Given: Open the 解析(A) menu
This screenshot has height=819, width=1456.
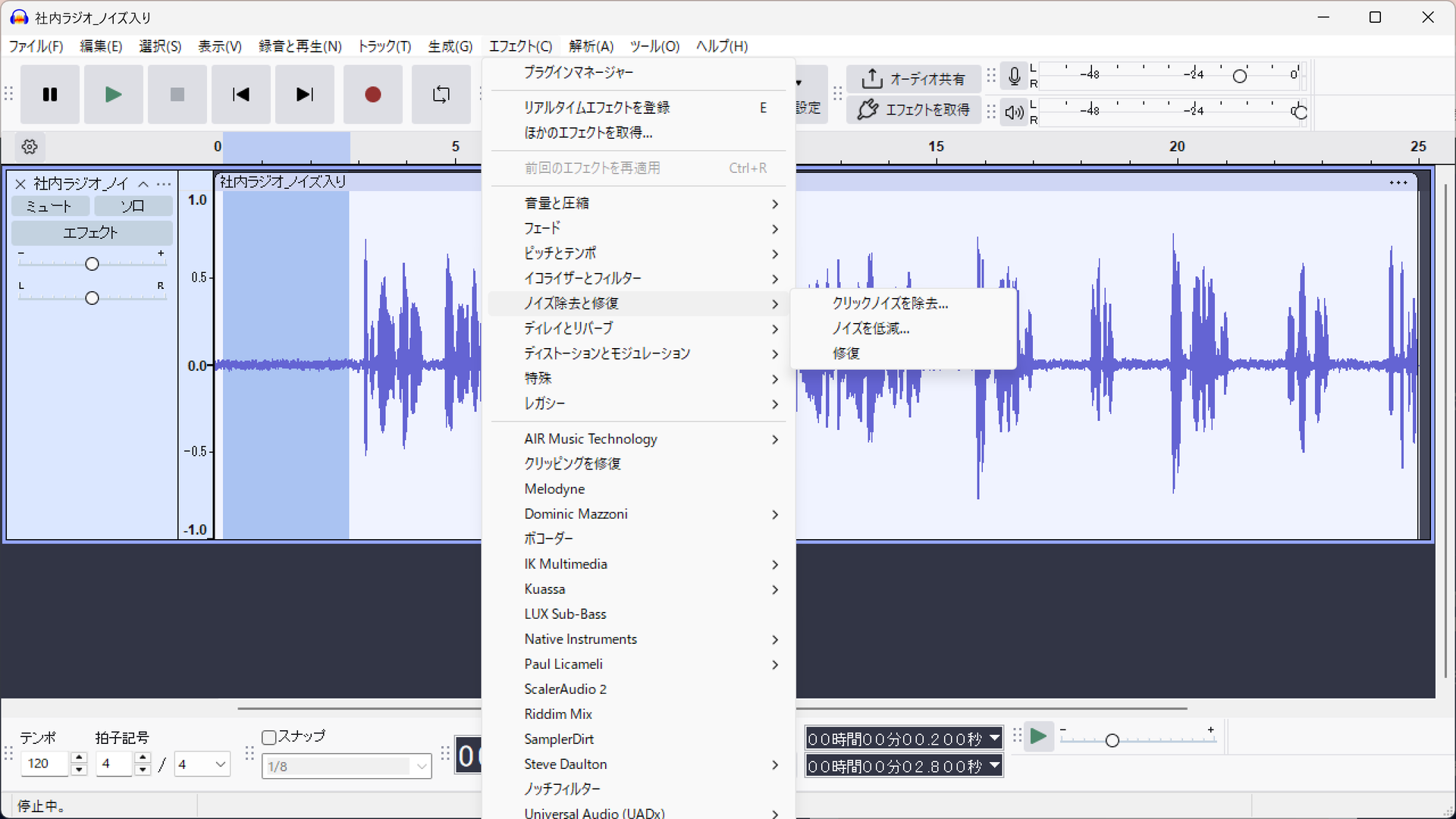Looking at the screenshot, I should (x=591, y=46).
